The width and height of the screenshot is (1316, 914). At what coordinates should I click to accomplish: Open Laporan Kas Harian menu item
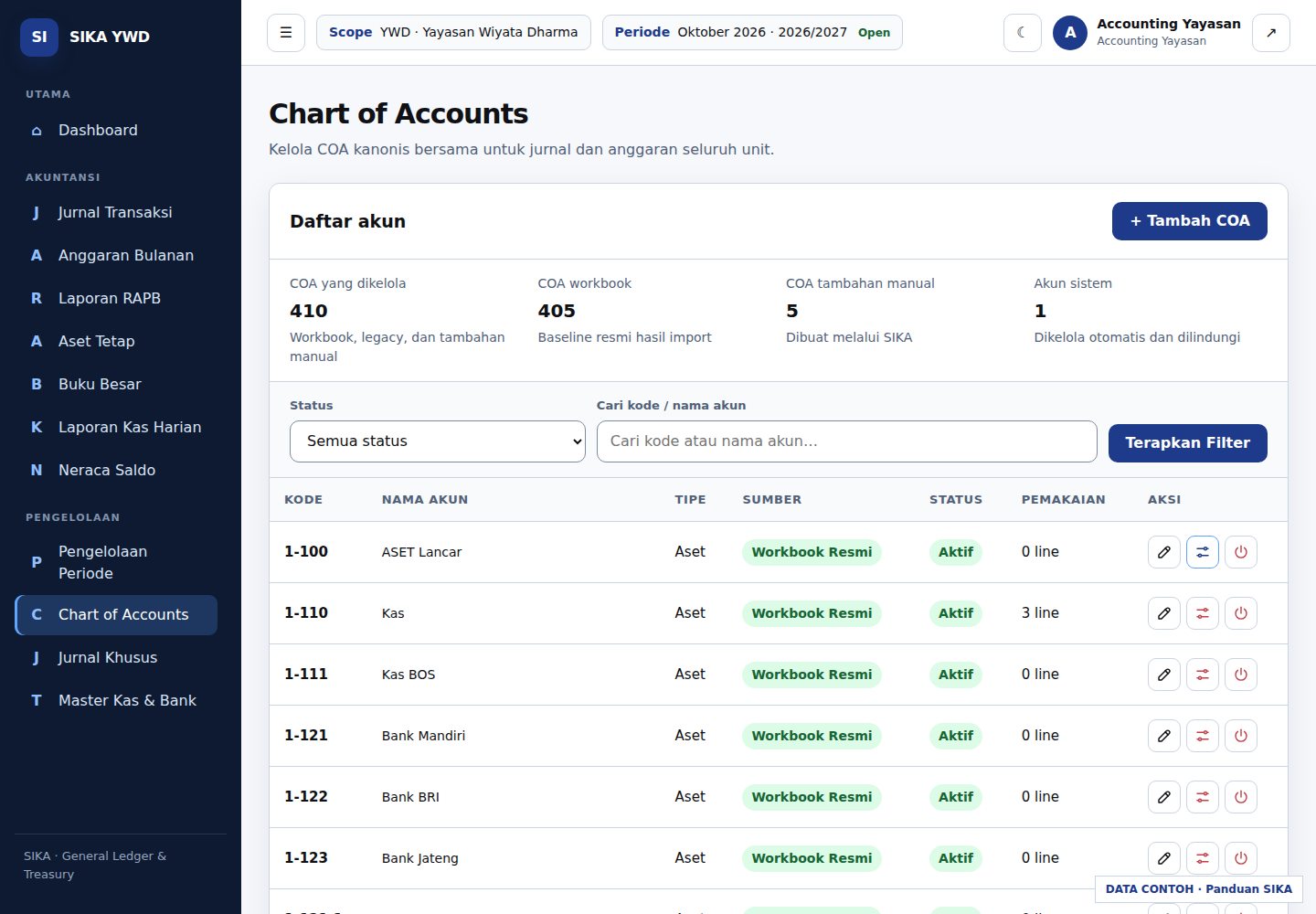click(x=116, y=428)
